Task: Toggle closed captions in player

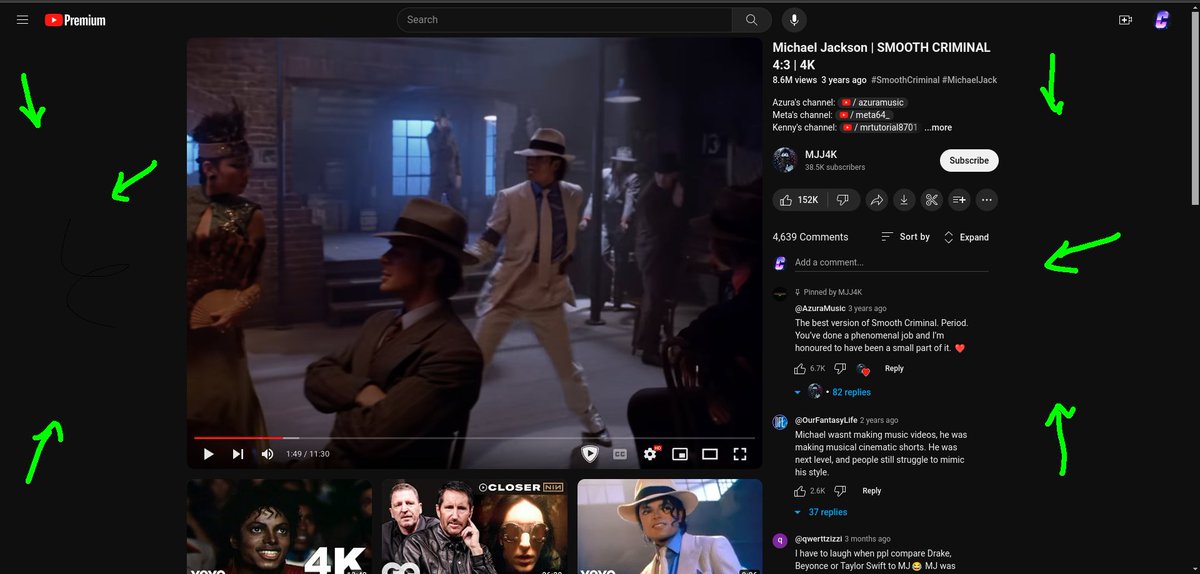Action: (x=620, y=454)
